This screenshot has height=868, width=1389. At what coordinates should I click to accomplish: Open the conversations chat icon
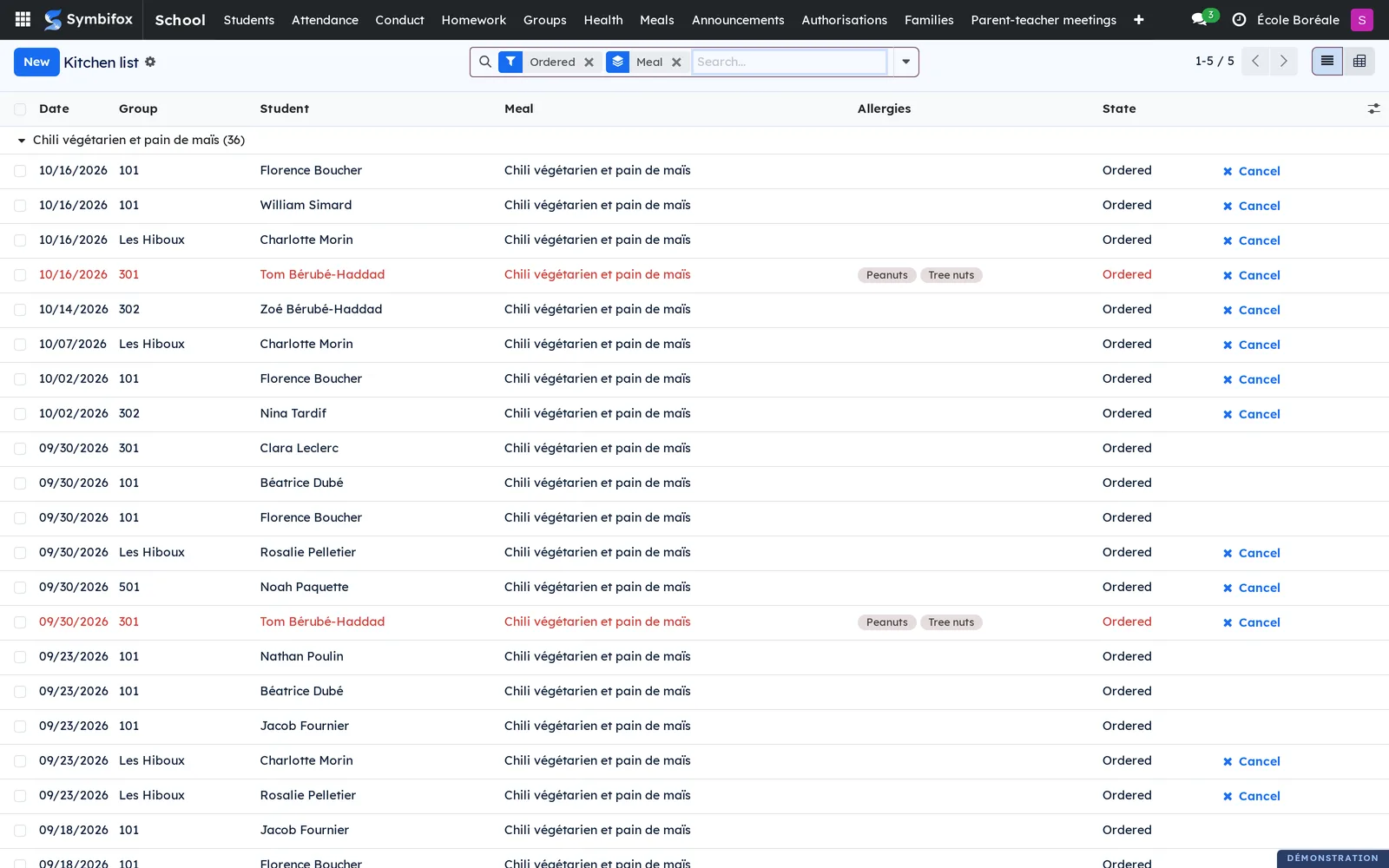coord(1199,19)
